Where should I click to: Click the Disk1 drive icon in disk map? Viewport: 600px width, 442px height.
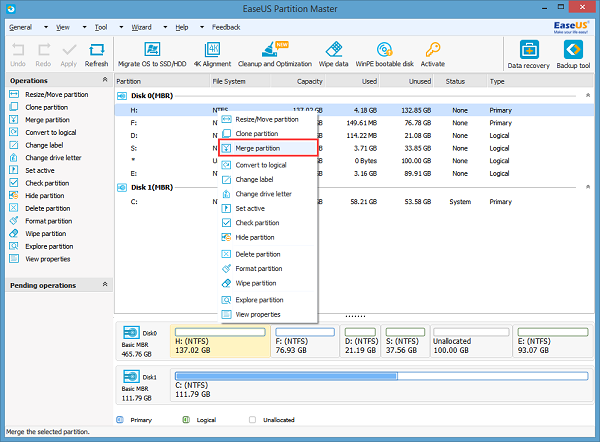[131, 376]
